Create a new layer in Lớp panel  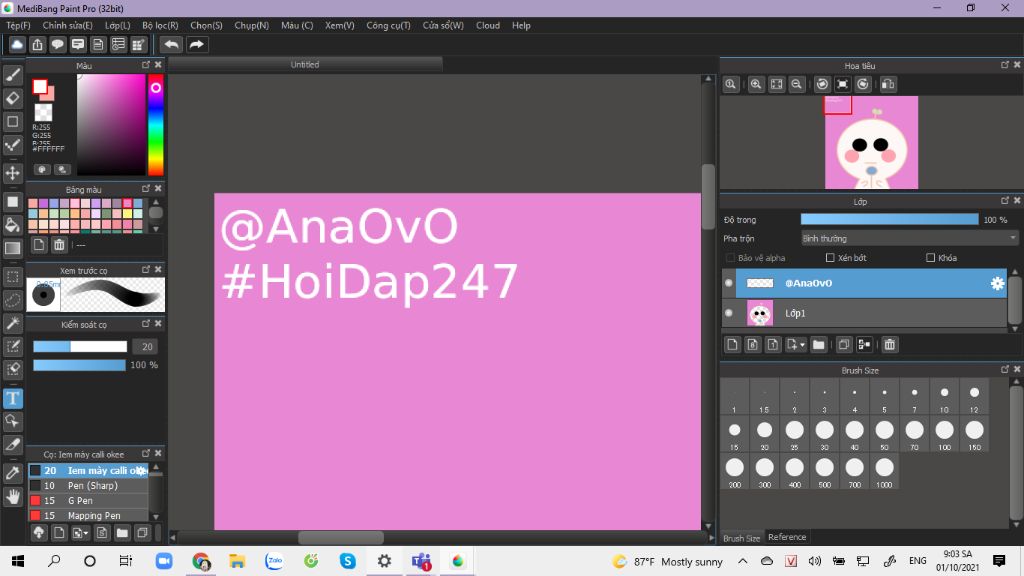click(x=732, y=344)
